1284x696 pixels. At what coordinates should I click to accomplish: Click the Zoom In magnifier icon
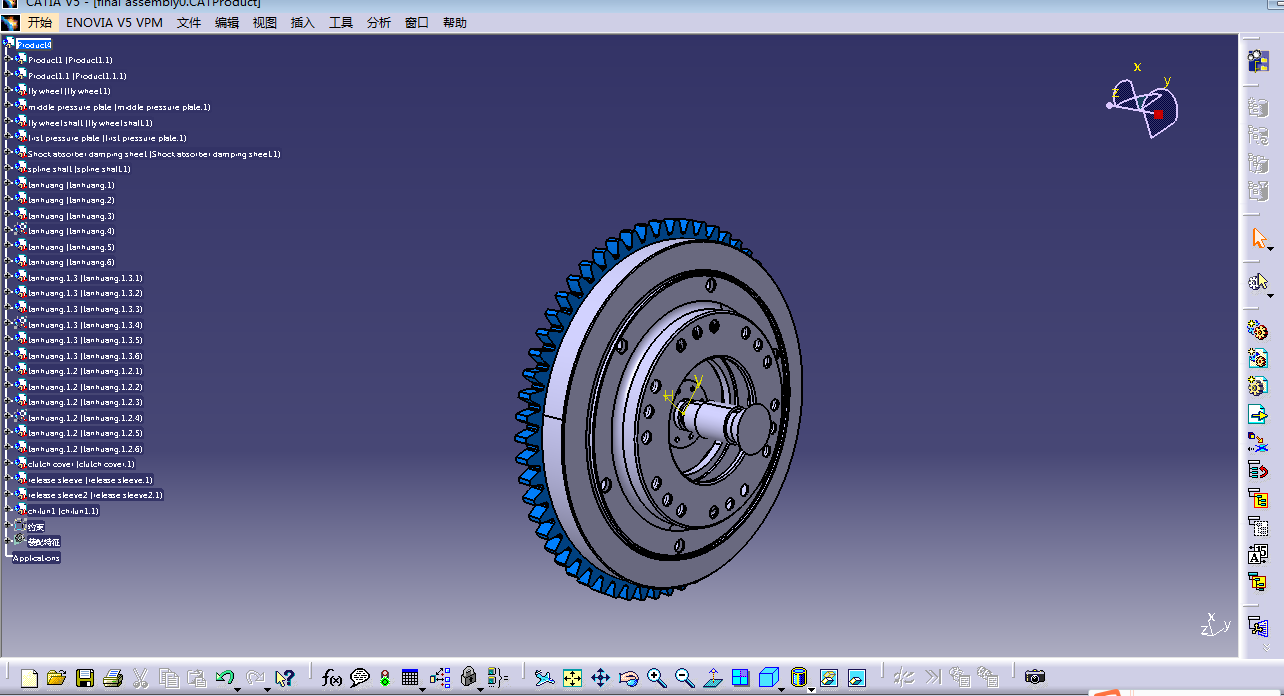tap(656, 678)
